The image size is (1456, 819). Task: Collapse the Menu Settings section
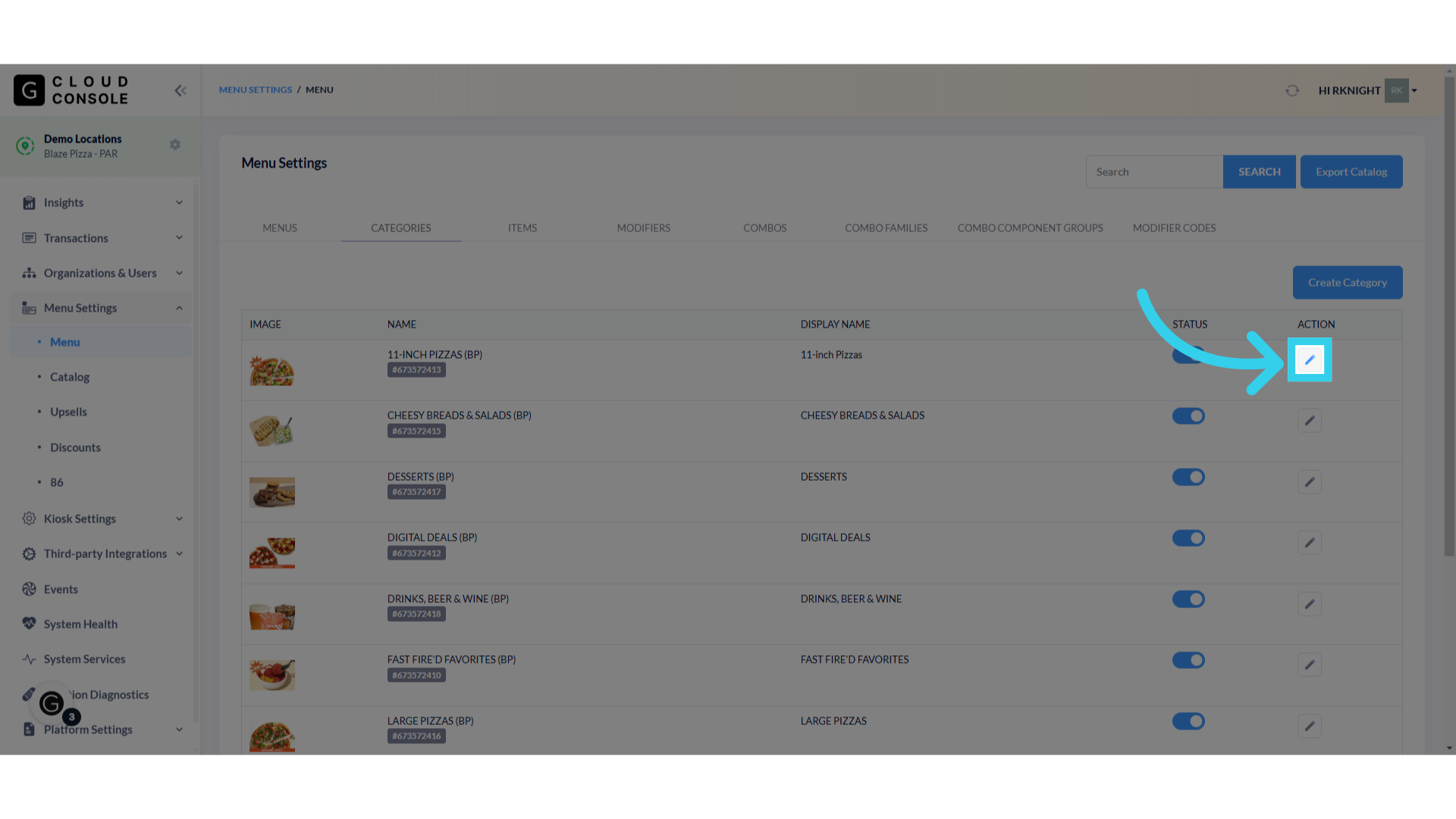(179, 308)
